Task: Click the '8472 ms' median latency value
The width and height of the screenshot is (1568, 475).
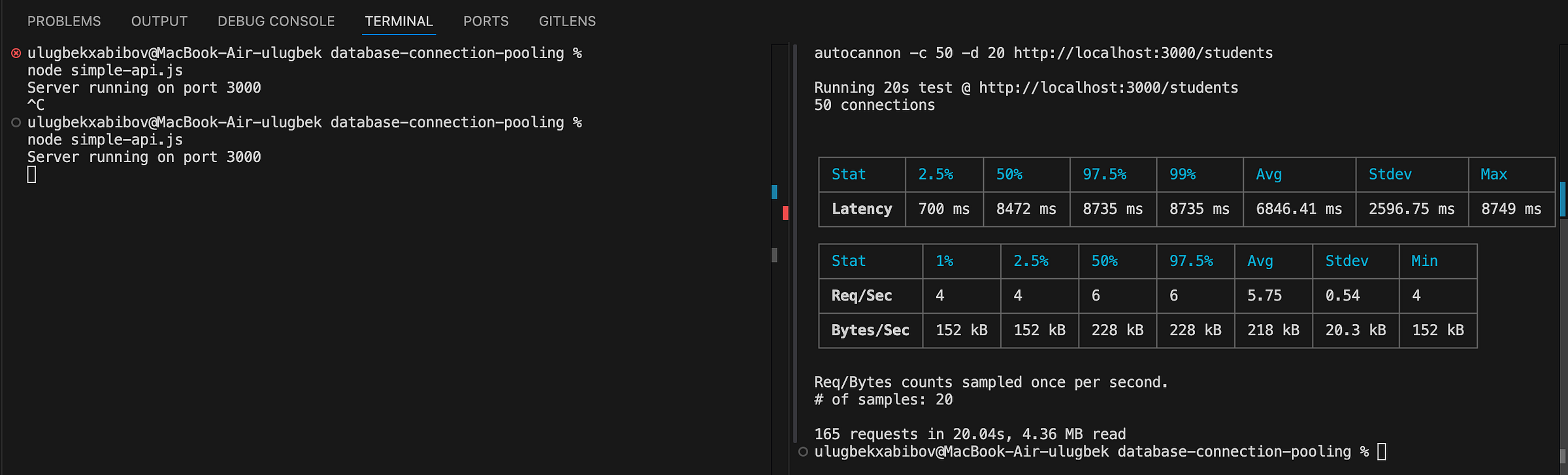Action: click(x=1026, y=209)
